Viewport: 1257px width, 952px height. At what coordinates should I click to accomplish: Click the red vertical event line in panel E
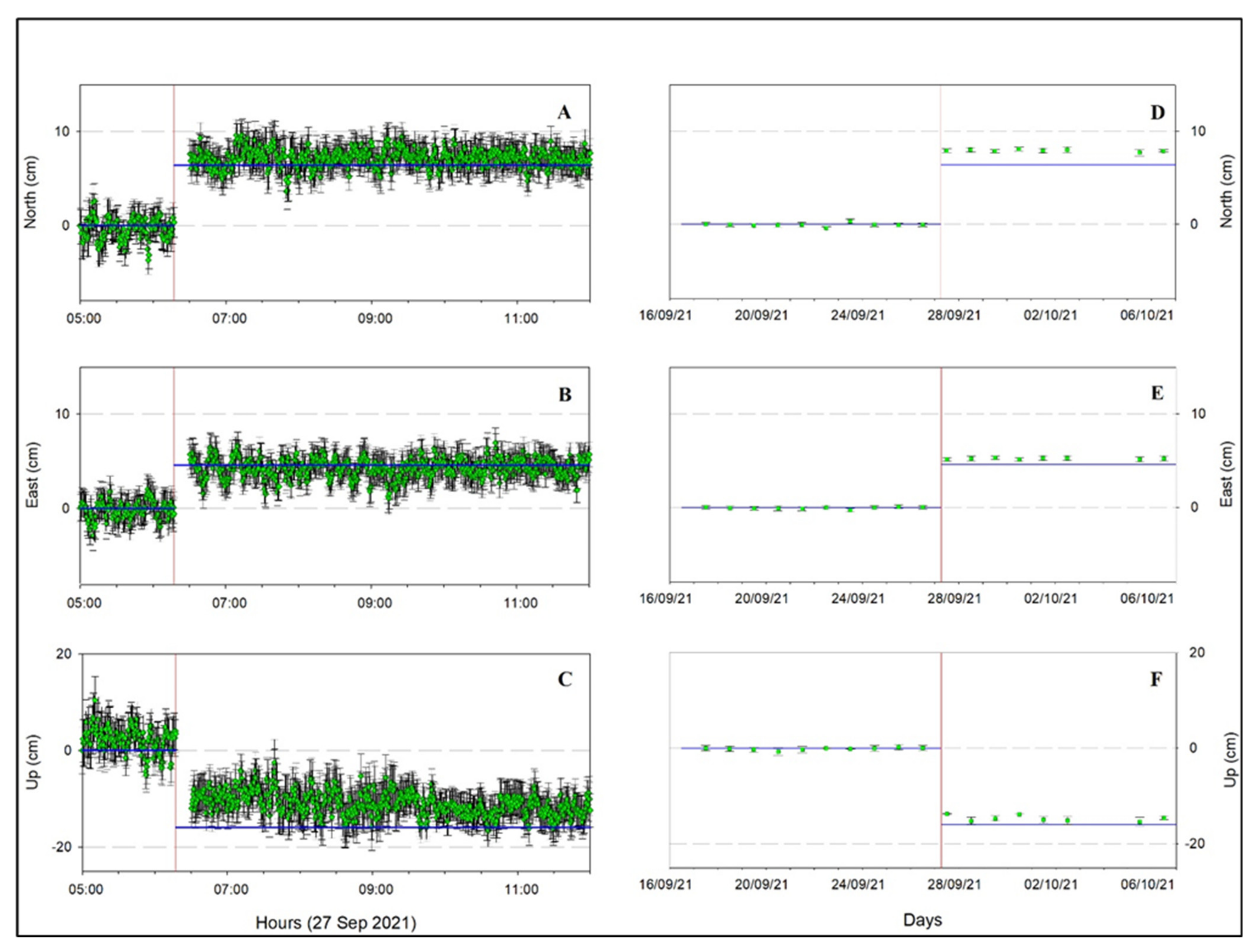pos(941,474)
